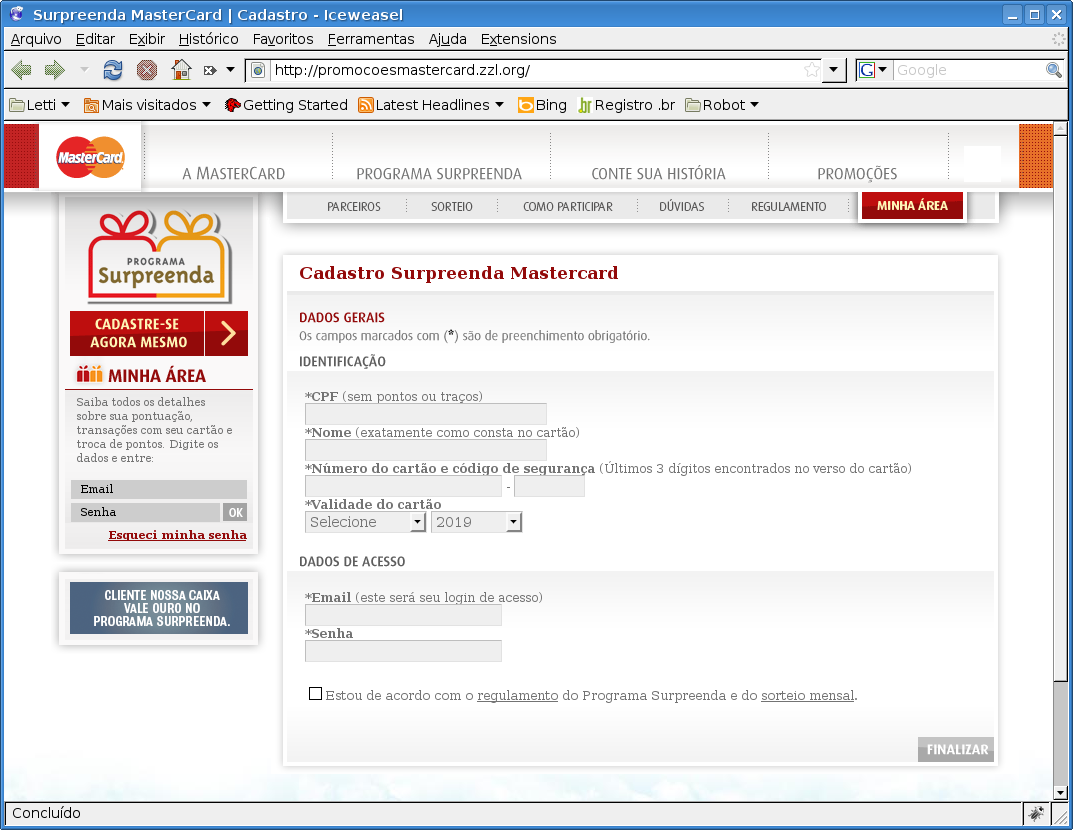This screenshot has width=1073, height=830.
Task: Open the Como Participar section
Action: [568, 206]
